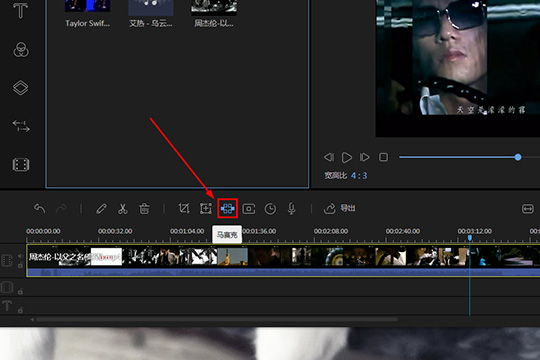Open the Text panel in sidebar
The height and width of the screenshot is (360, 540).
click(20, 10)
